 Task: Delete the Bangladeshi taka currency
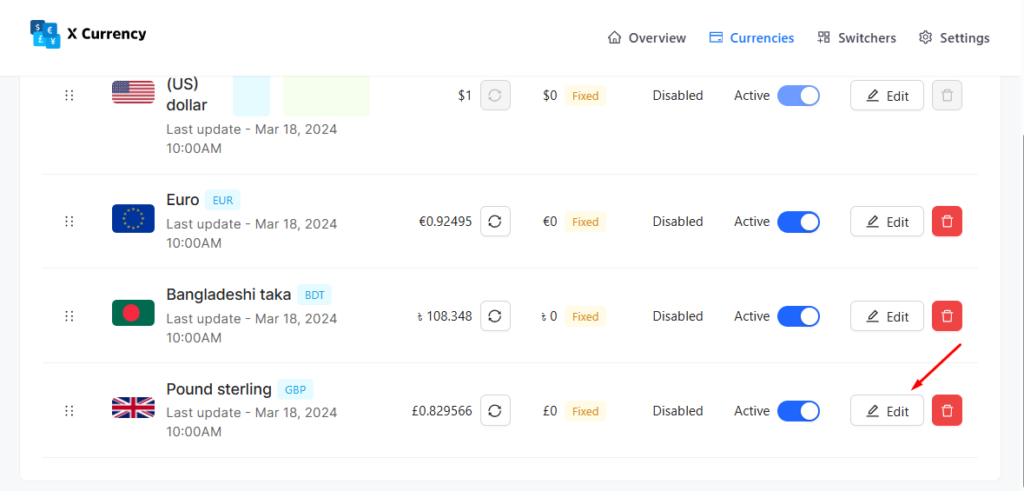click(x=947, y=316)
